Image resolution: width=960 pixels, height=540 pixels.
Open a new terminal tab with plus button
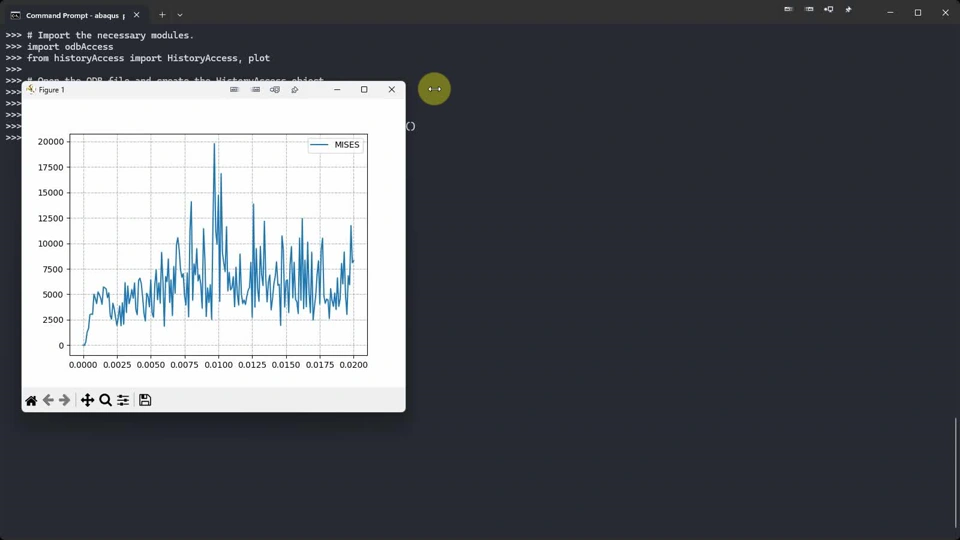tap(162, 15)
